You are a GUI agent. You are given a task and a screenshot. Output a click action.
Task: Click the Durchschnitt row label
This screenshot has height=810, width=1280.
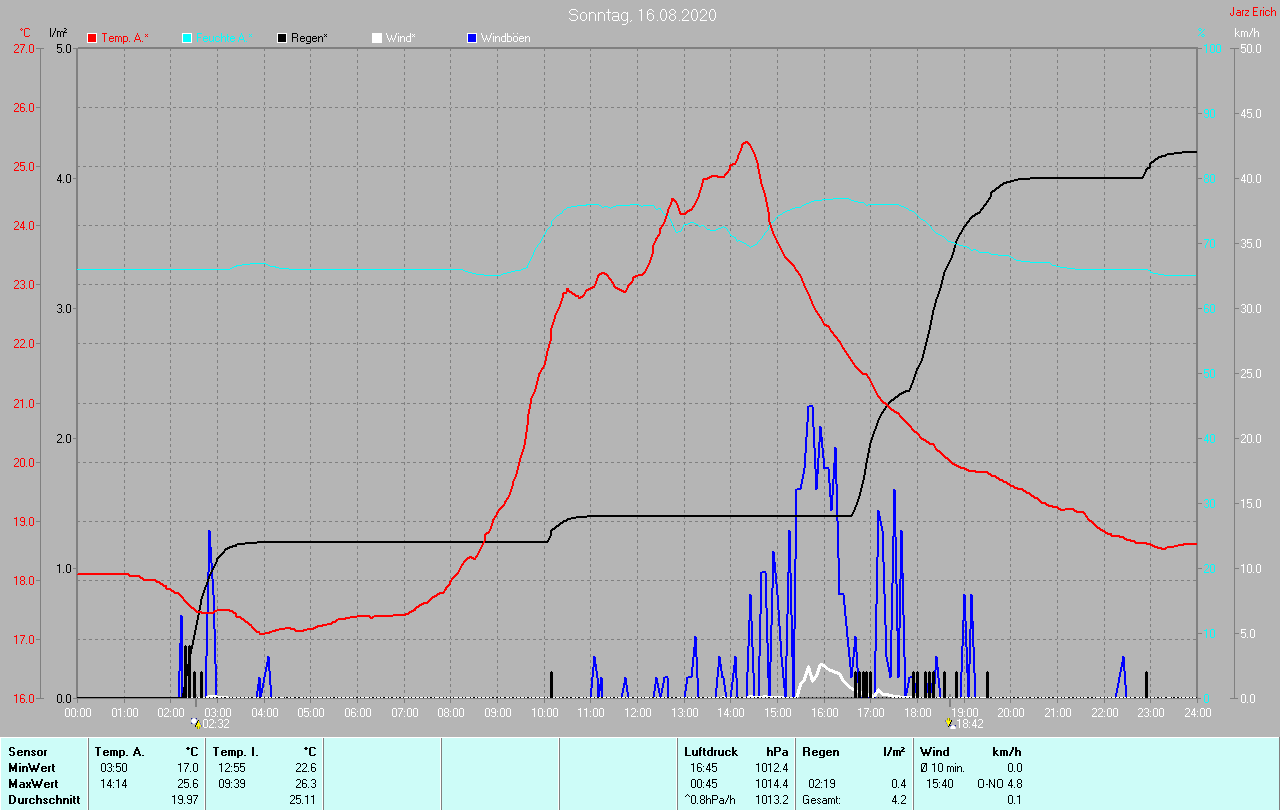click(44, 800)
